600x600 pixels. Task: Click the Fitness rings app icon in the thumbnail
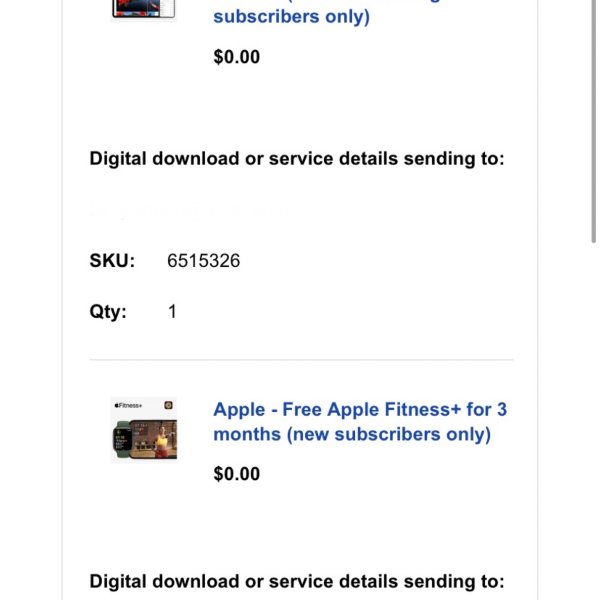click(x=168, y=405)
